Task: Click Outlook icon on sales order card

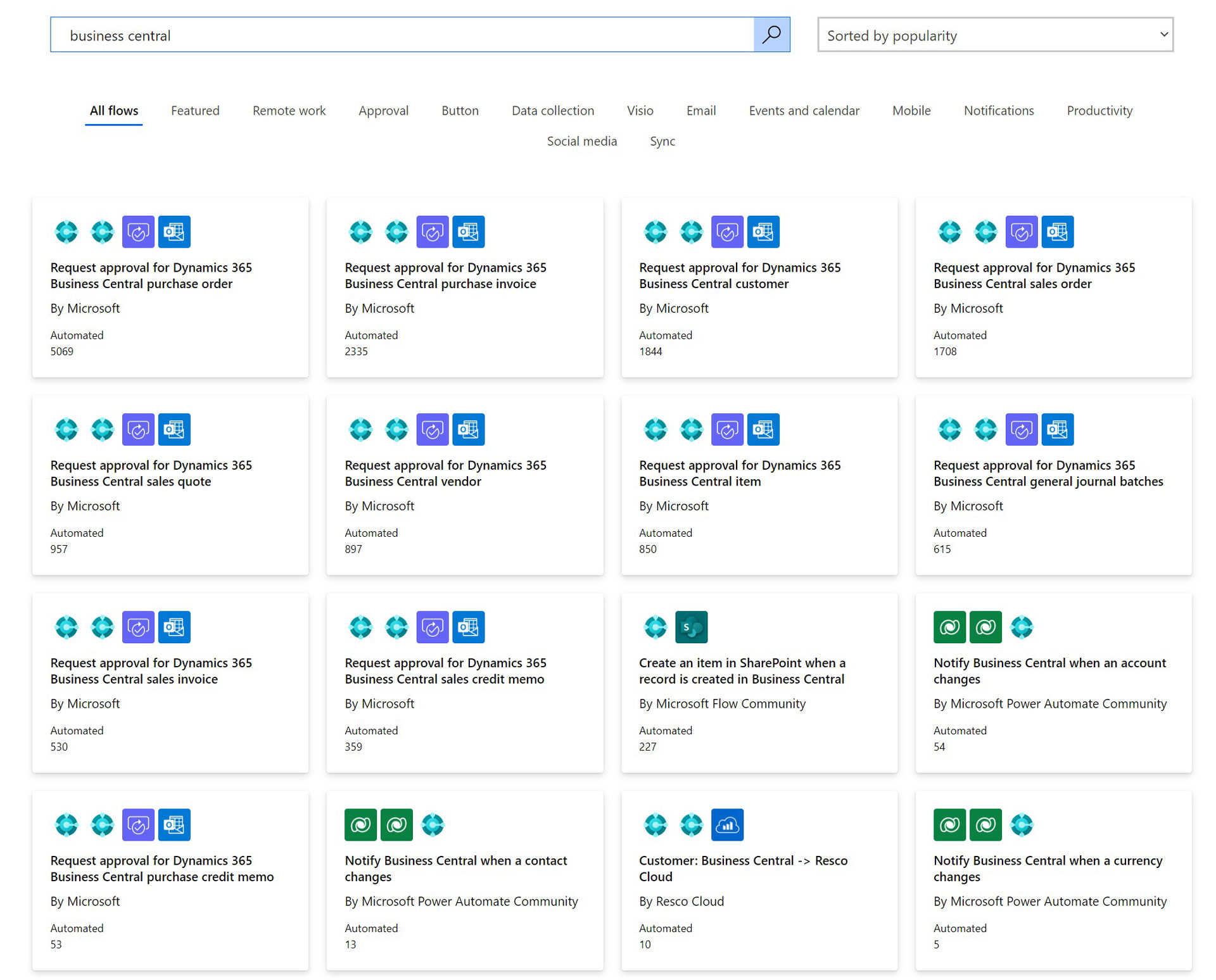Action: 1058,232
